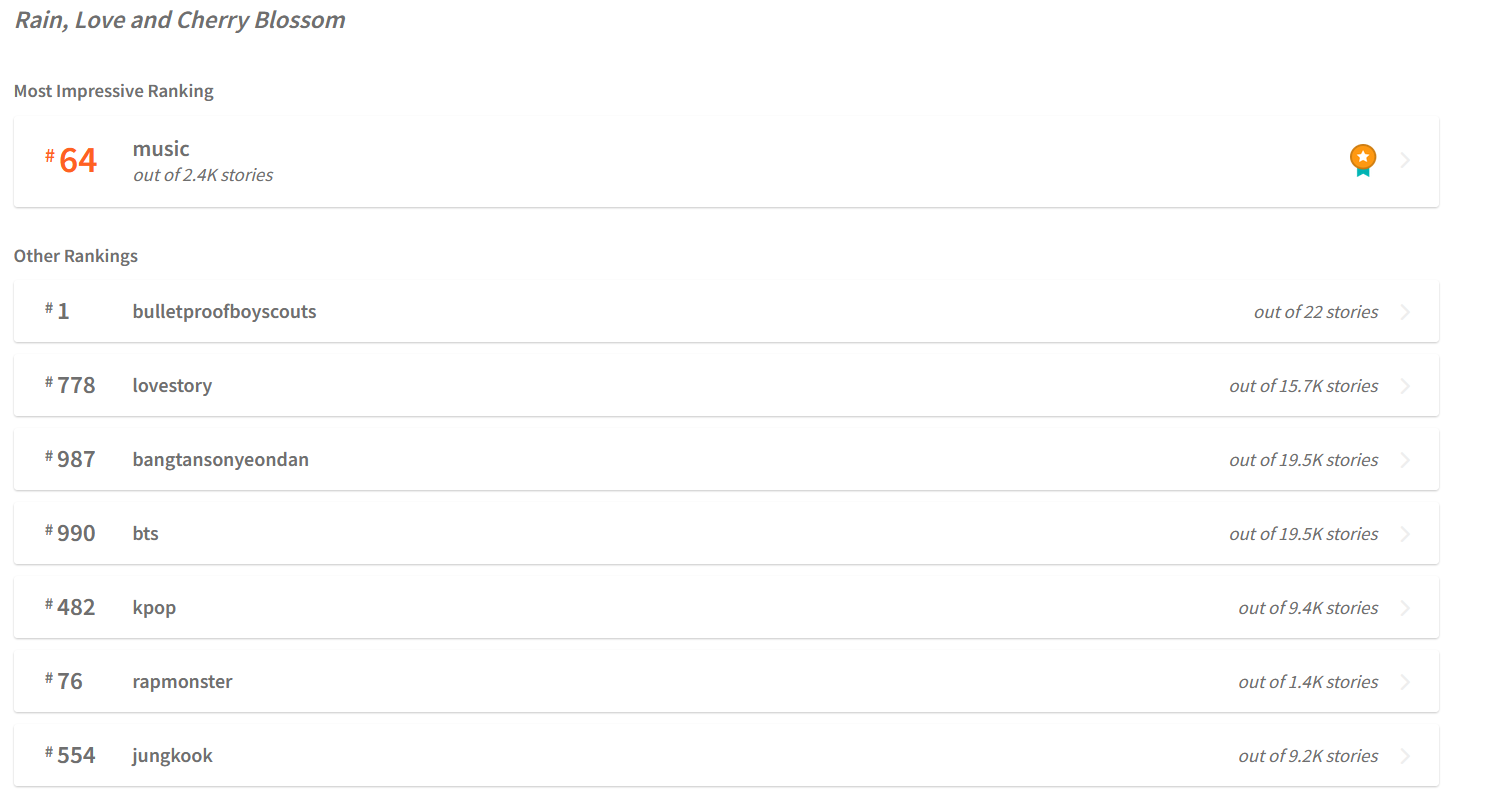The width and height of the screenshot is (1508, 792).
Task: Open chevron beside bangtansonyeondan ranking
Action: coord(1406,460)
